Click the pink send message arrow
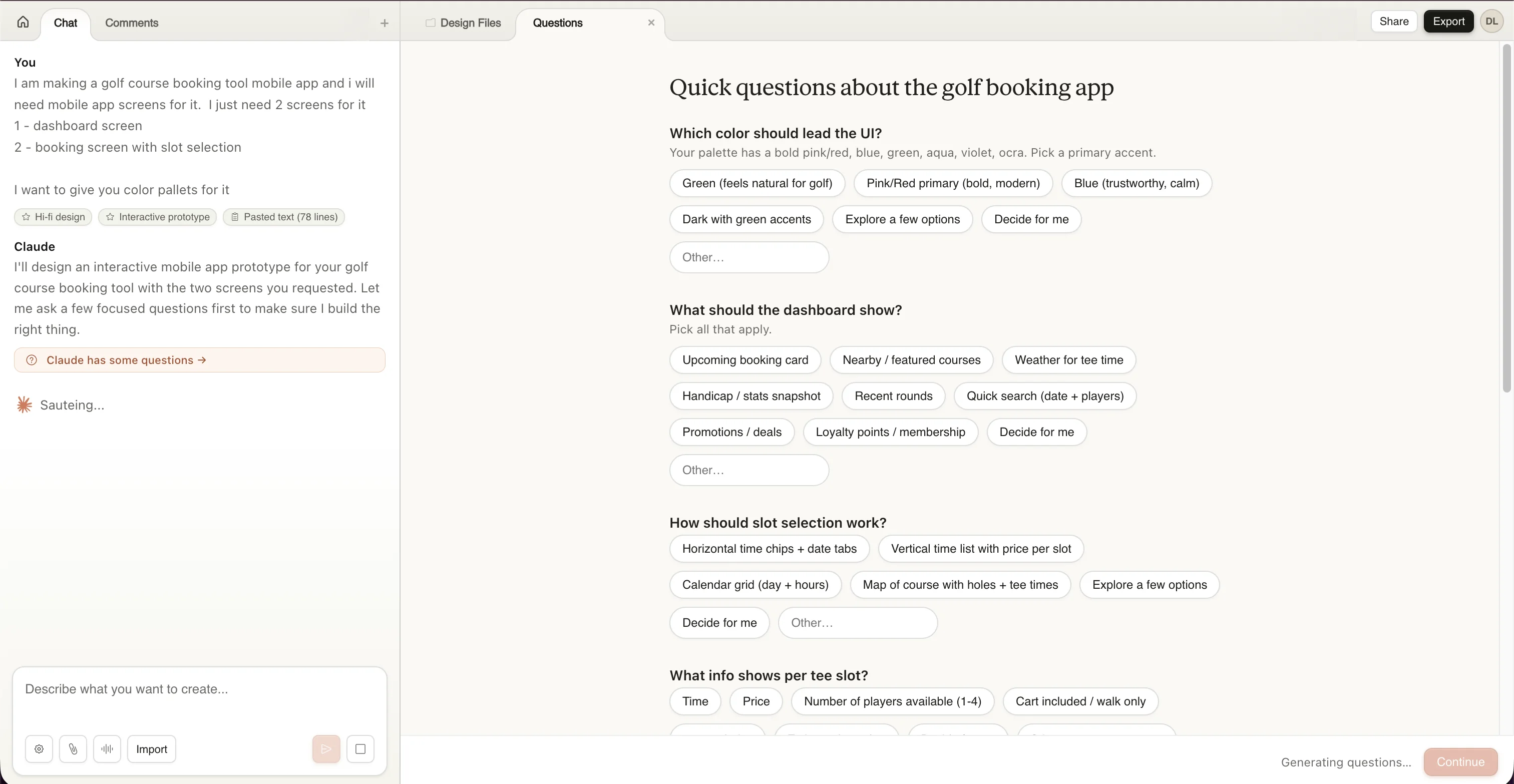 coord(325,749)
